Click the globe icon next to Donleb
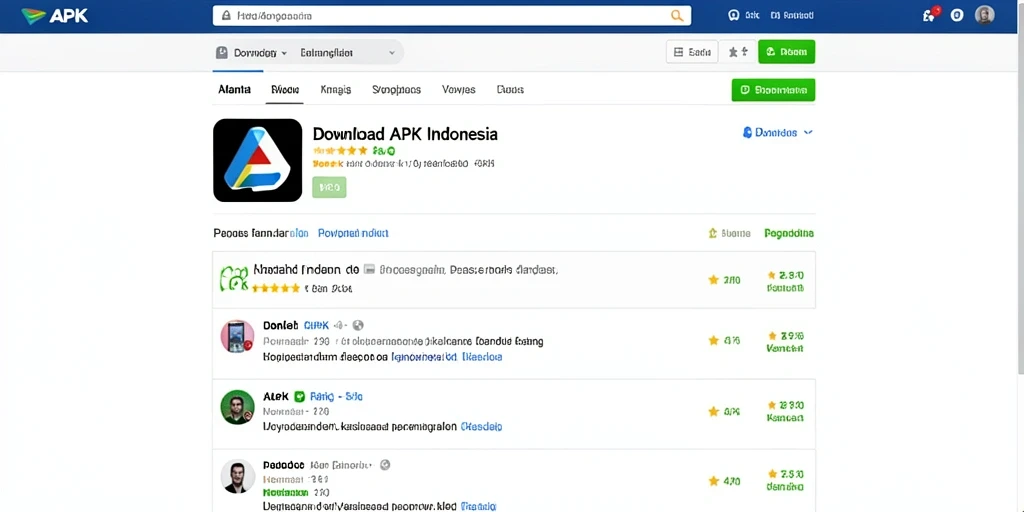The image size is (1024, 512). tap(358, 325)
